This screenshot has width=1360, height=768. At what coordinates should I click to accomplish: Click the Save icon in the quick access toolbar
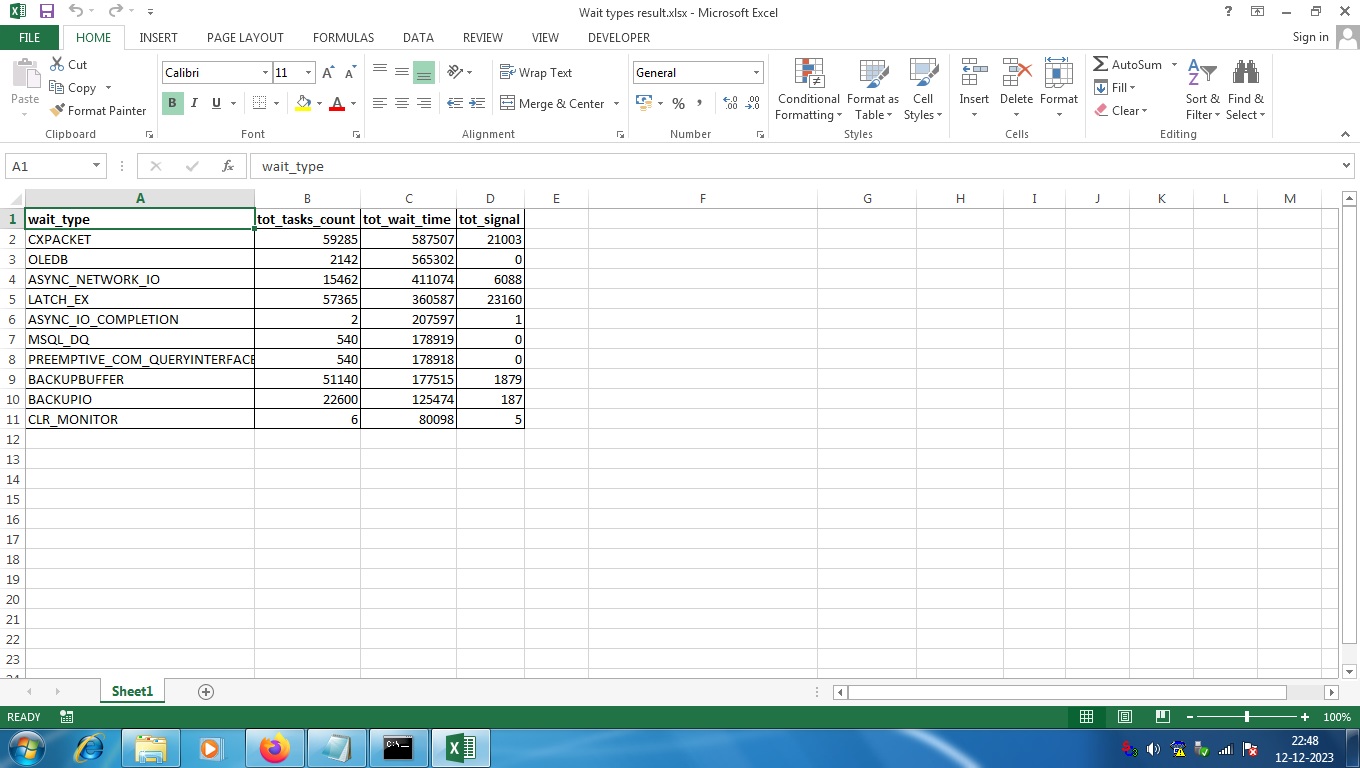pyautogui.click(x=47, y=11)
